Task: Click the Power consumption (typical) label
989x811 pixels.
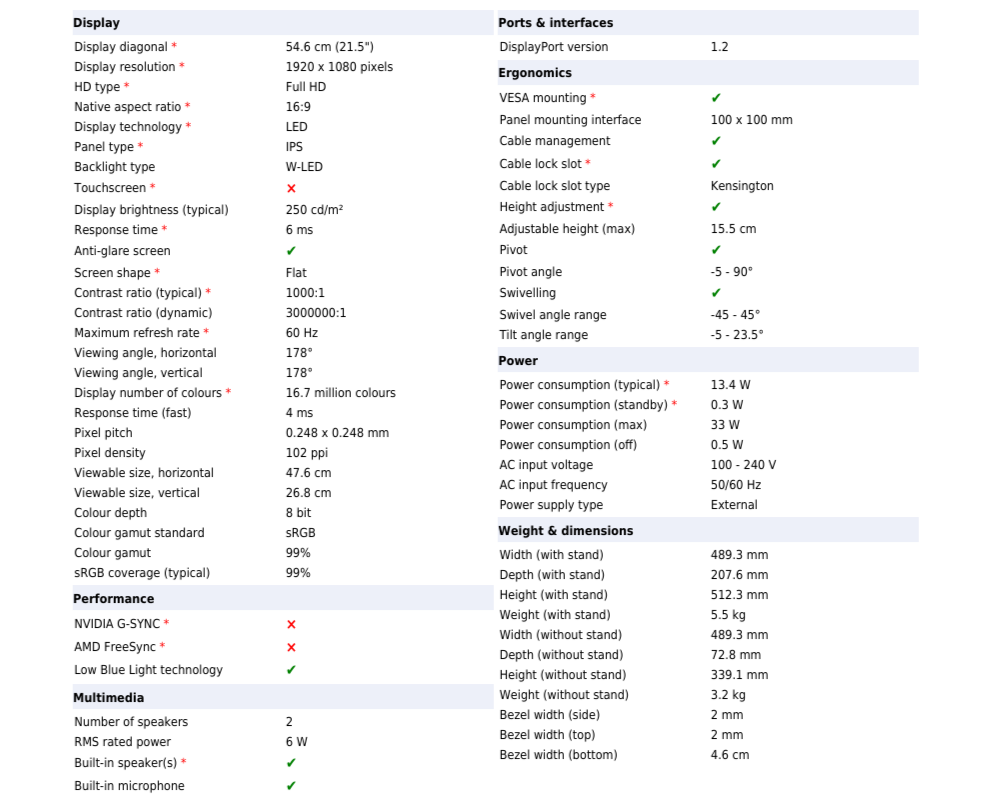Action: (x=580, y=385)
